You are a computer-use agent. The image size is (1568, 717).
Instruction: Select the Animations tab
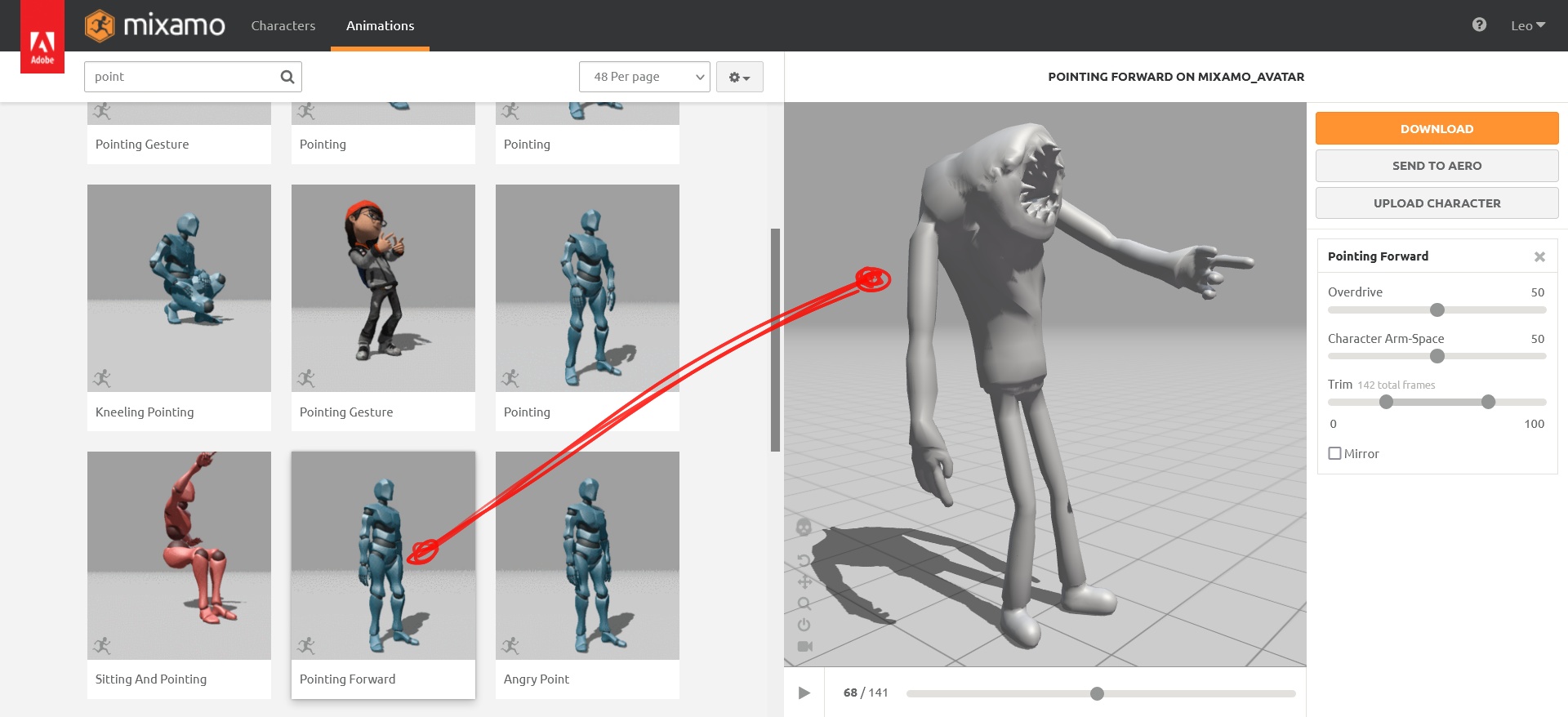pyautogui.click(x=380, y=25)
